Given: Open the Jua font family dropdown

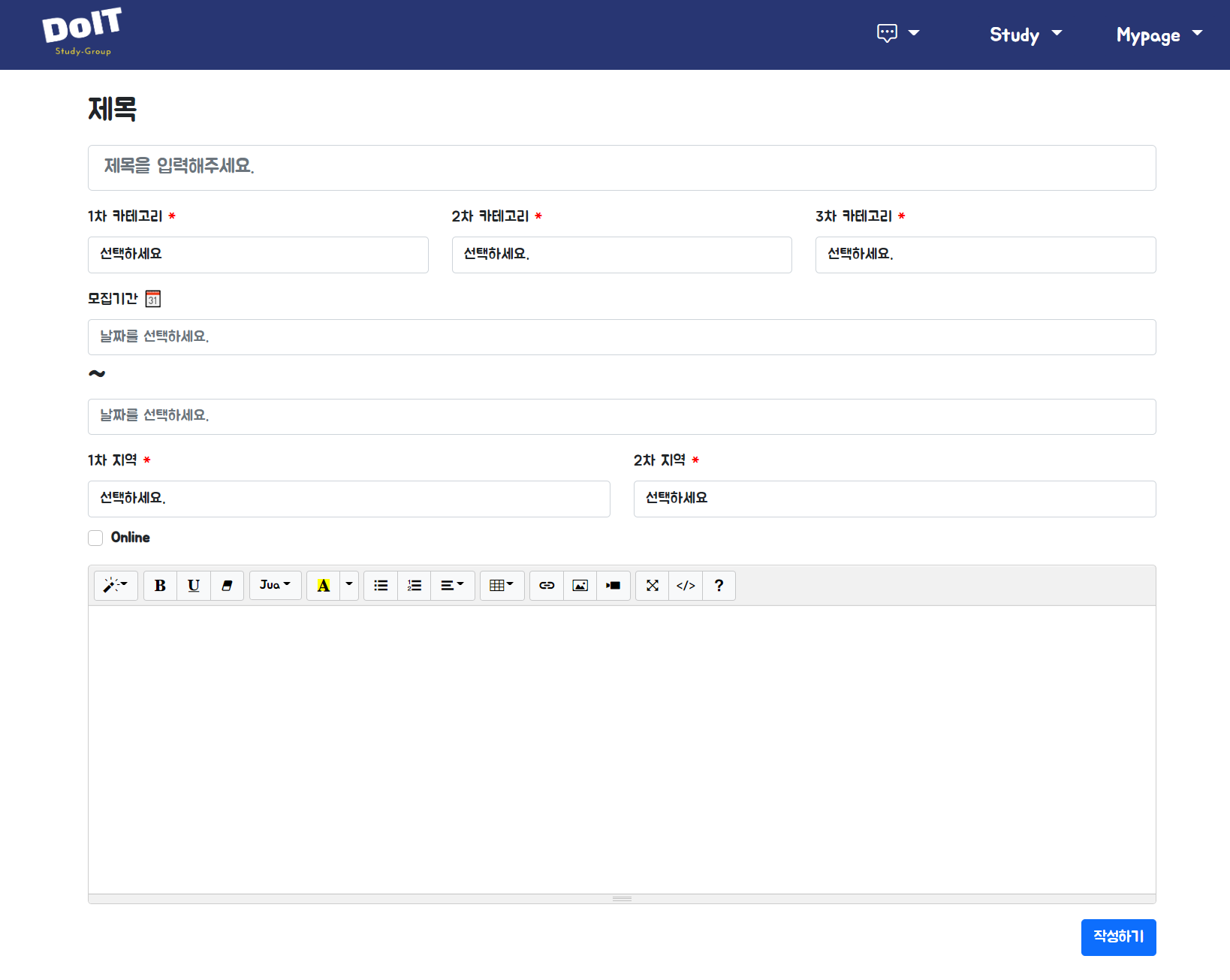Looking at the screenshot, I should pos(275,586).
